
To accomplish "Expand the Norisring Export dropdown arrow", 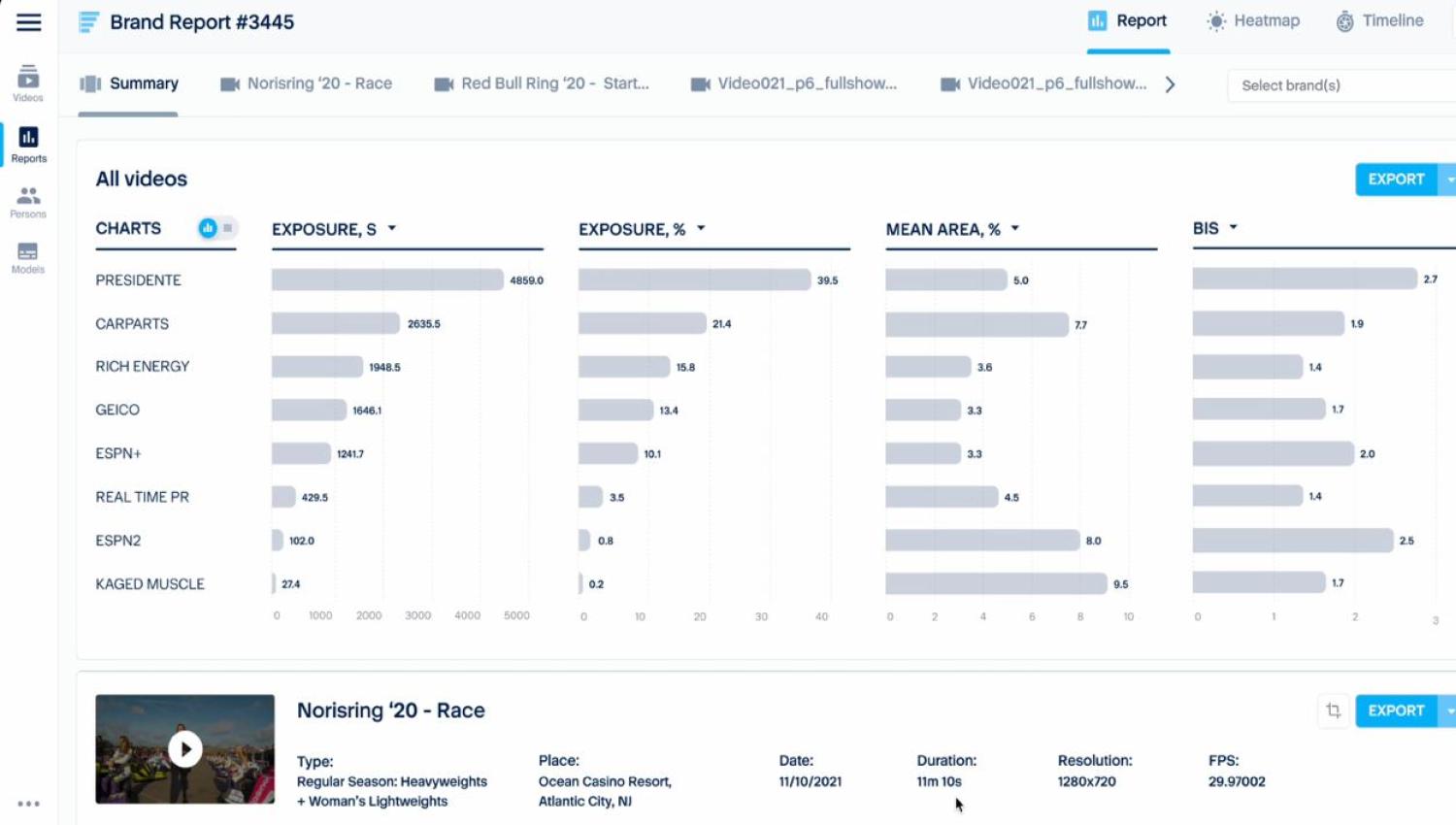I will click(x=1448, y=710).
